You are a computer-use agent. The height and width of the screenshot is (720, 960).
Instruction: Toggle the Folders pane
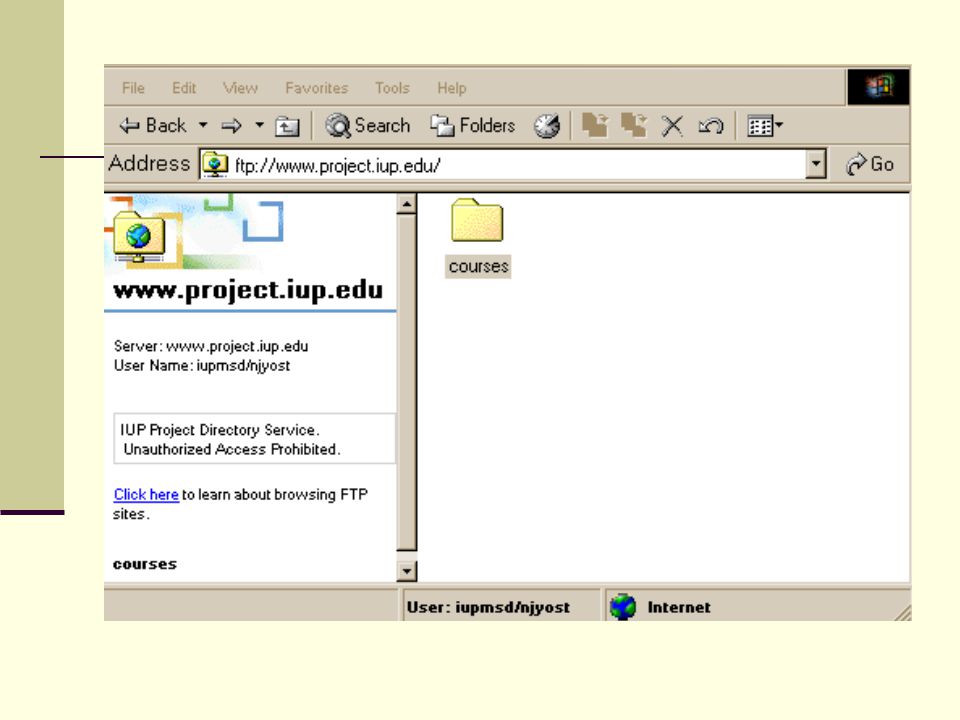click(x=473, y=126)
